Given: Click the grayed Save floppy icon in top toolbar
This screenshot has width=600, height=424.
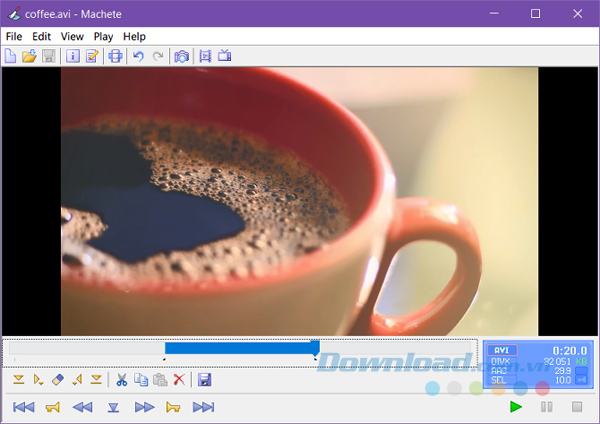Looking at the screenshot, I should tap(49, 56).
